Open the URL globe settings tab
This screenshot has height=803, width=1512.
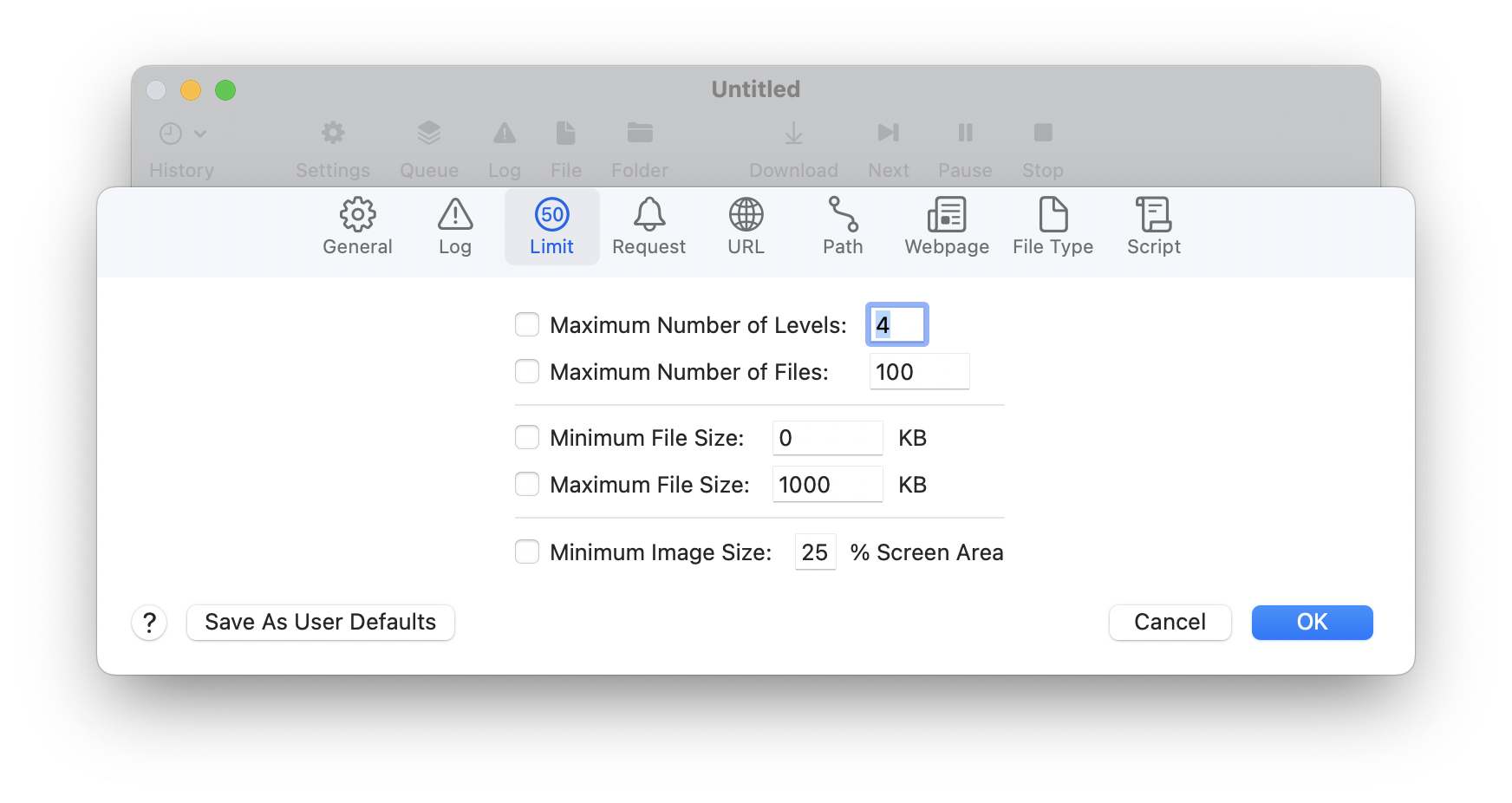click(746, 226)
